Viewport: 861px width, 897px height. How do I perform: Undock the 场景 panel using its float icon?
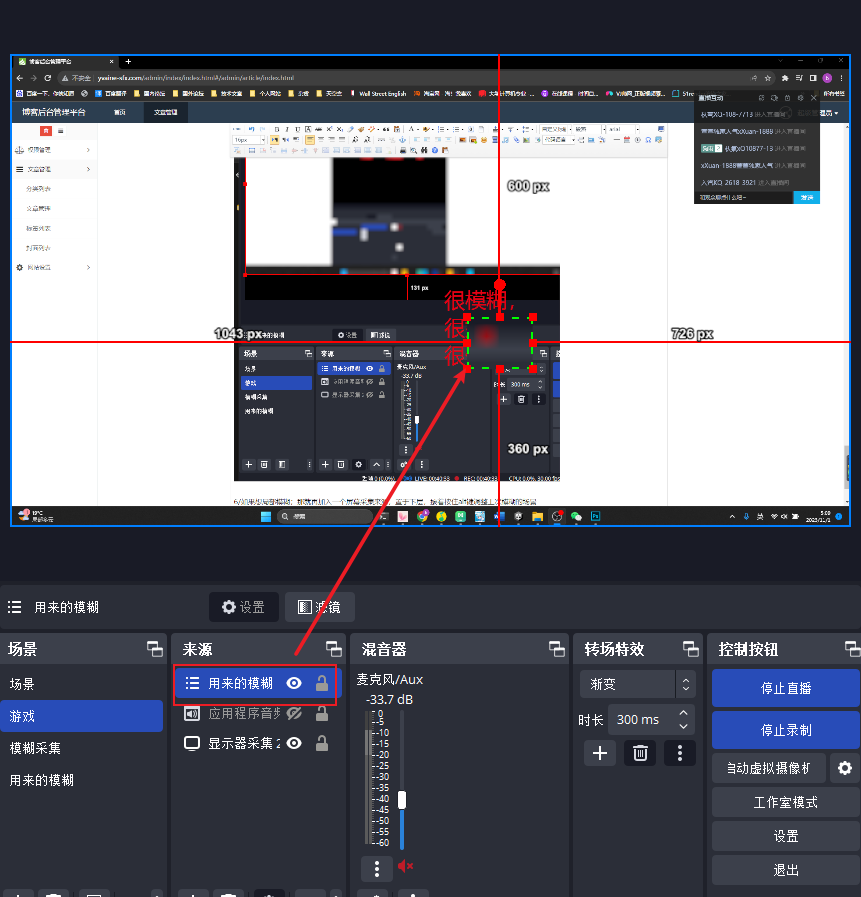154,648
